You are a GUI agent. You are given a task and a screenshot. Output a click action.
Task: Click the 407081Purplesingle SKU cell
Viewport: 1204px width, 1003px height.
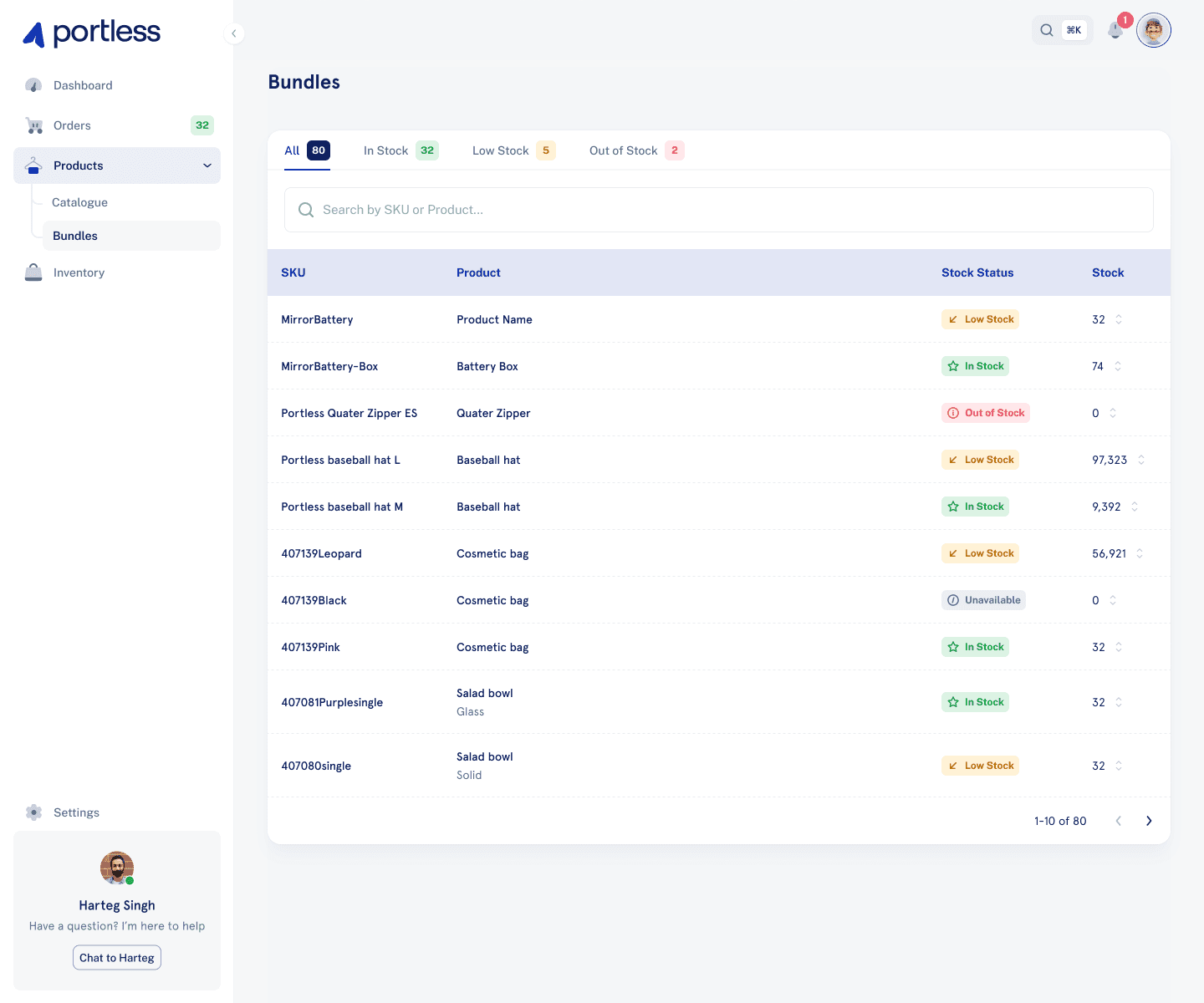(332, 702)
